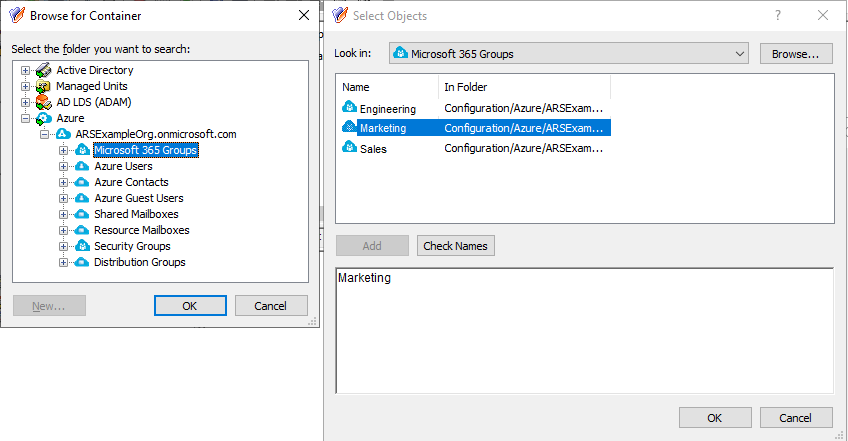Click the Azure Guest Users icon
The height and width of the screenshot is (441, 848).
pyautogui.click(x=82, y=198)
